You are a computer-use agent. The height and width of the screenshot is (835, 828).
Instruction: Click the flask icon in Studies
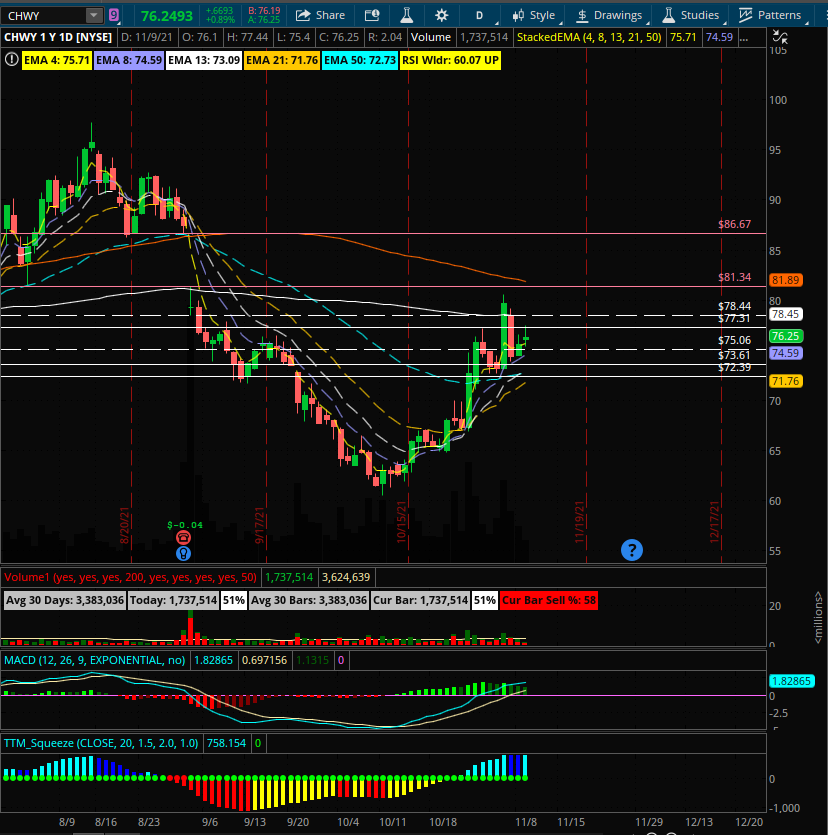point(668,15)
